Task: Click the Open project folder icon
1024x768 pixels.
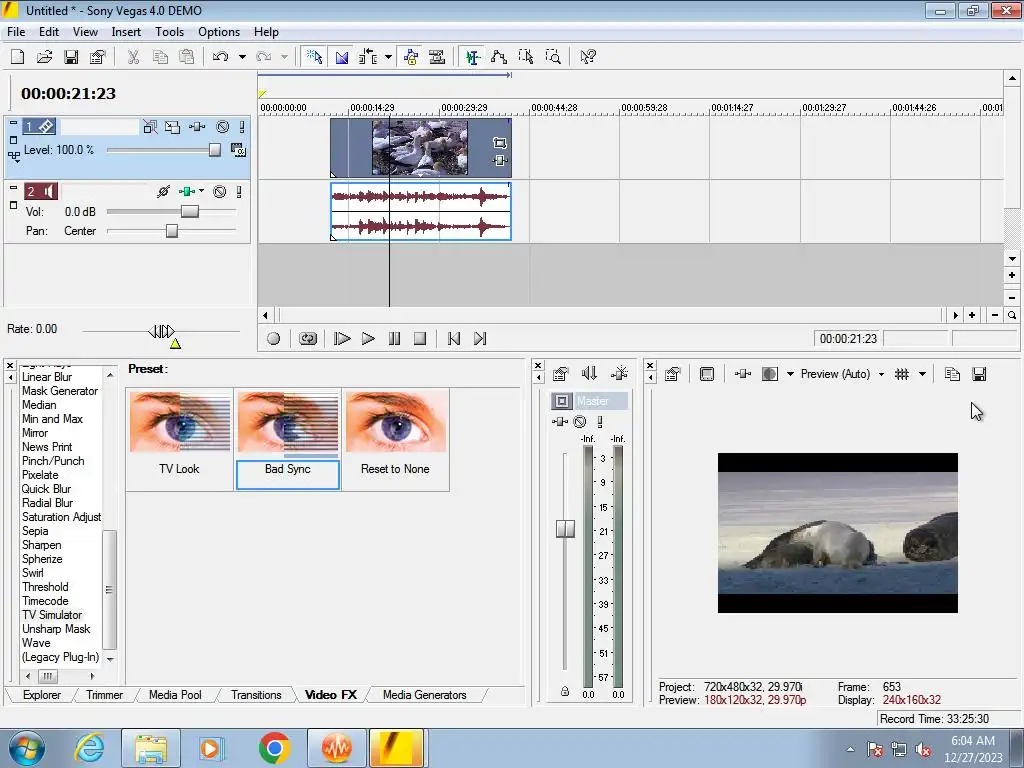Action: click(44, 57)
